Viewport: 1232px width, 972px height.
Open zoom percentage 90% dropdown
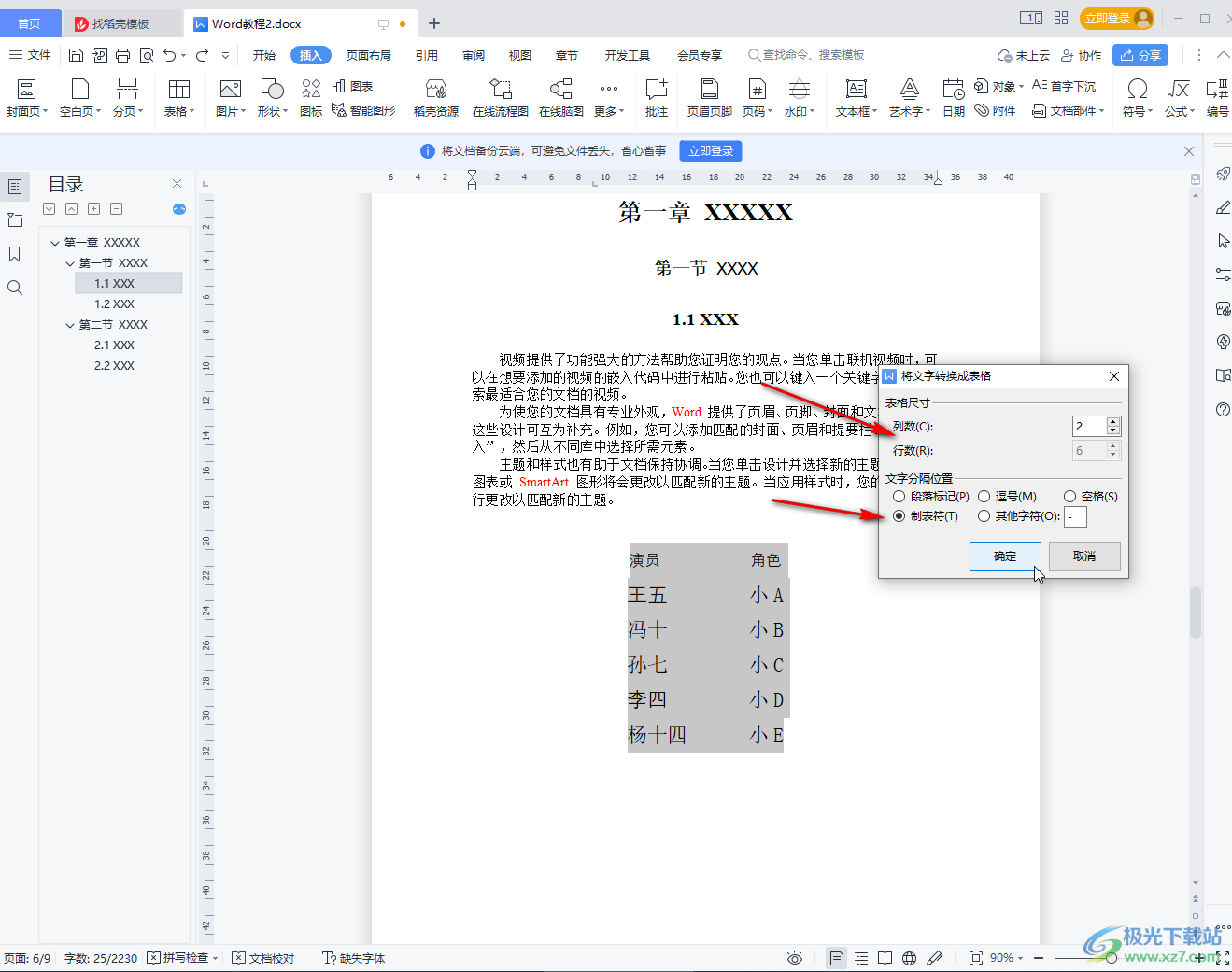click(1007, 958)
